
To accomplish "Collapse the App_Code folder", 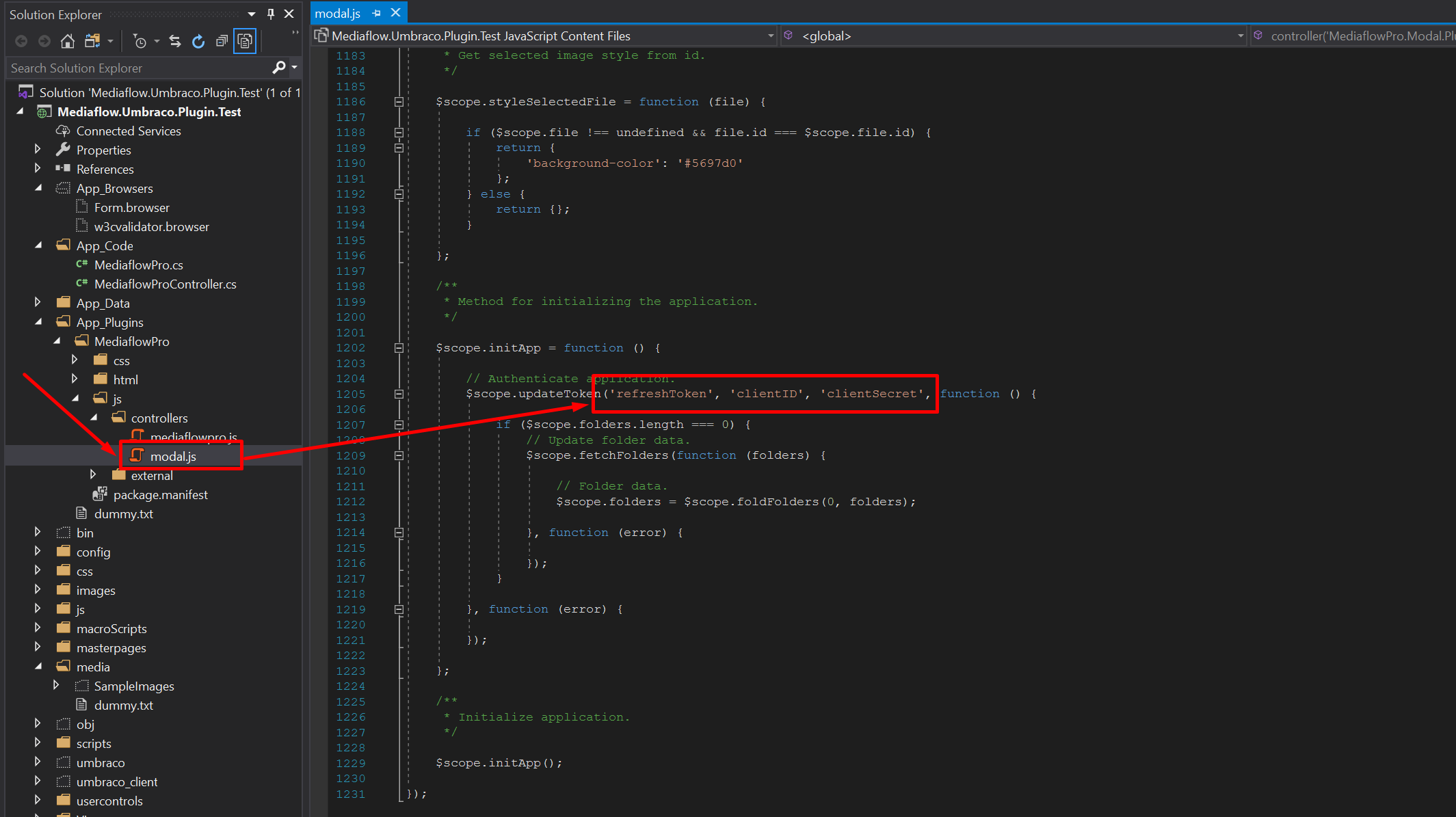I will coord(38,245).
